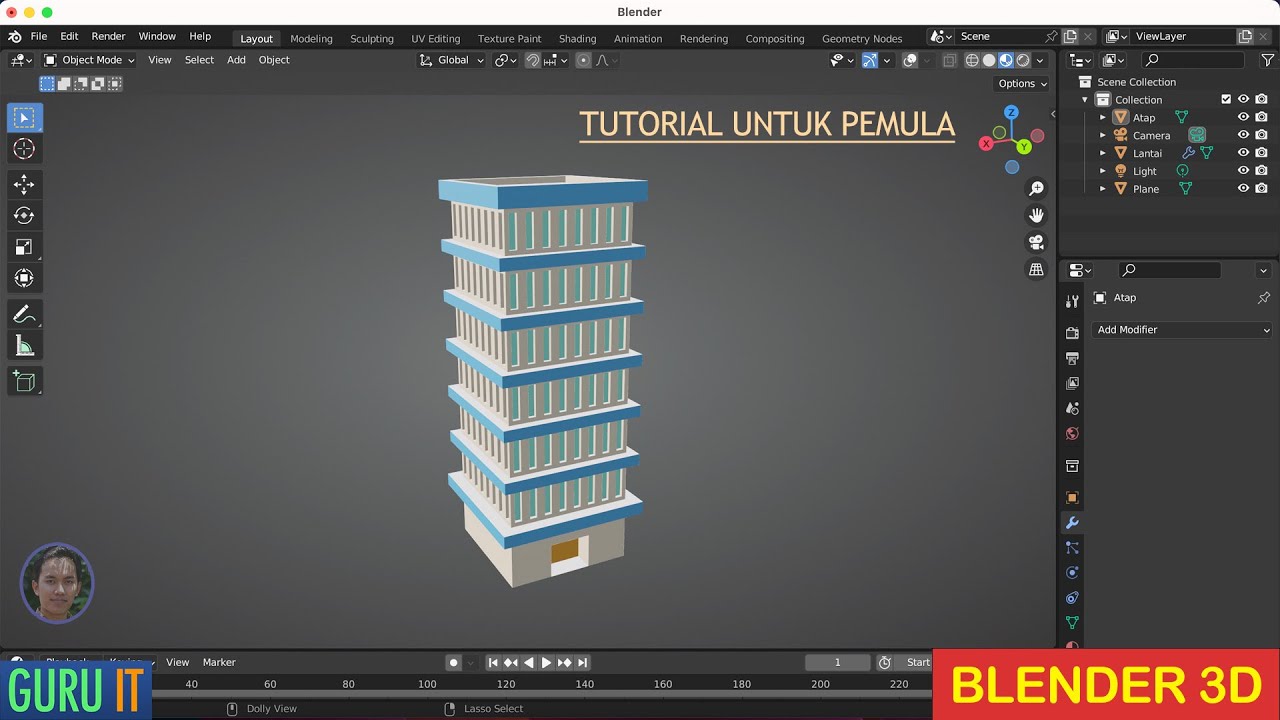Open the World properties tab
Viewport: 1280px width, 720px height.
point(1072,433)
